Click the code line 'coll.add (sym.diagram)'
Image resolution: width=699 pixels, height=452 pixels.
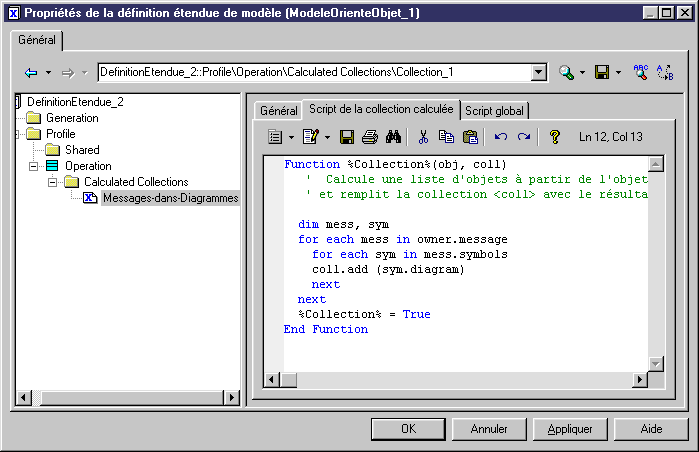388,269
